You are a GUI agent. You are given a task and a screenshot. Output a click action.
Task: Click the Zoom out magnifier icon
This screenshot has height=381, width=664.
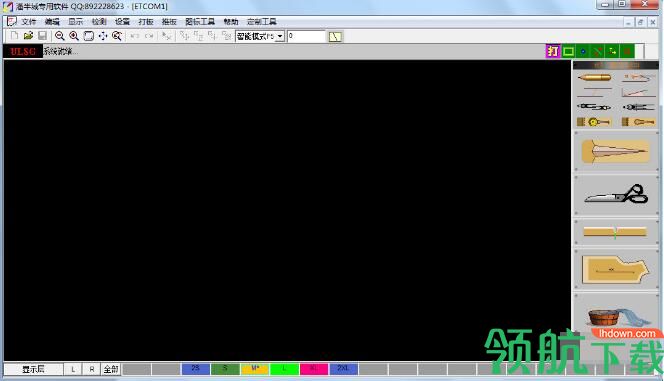tap(60, 36)
